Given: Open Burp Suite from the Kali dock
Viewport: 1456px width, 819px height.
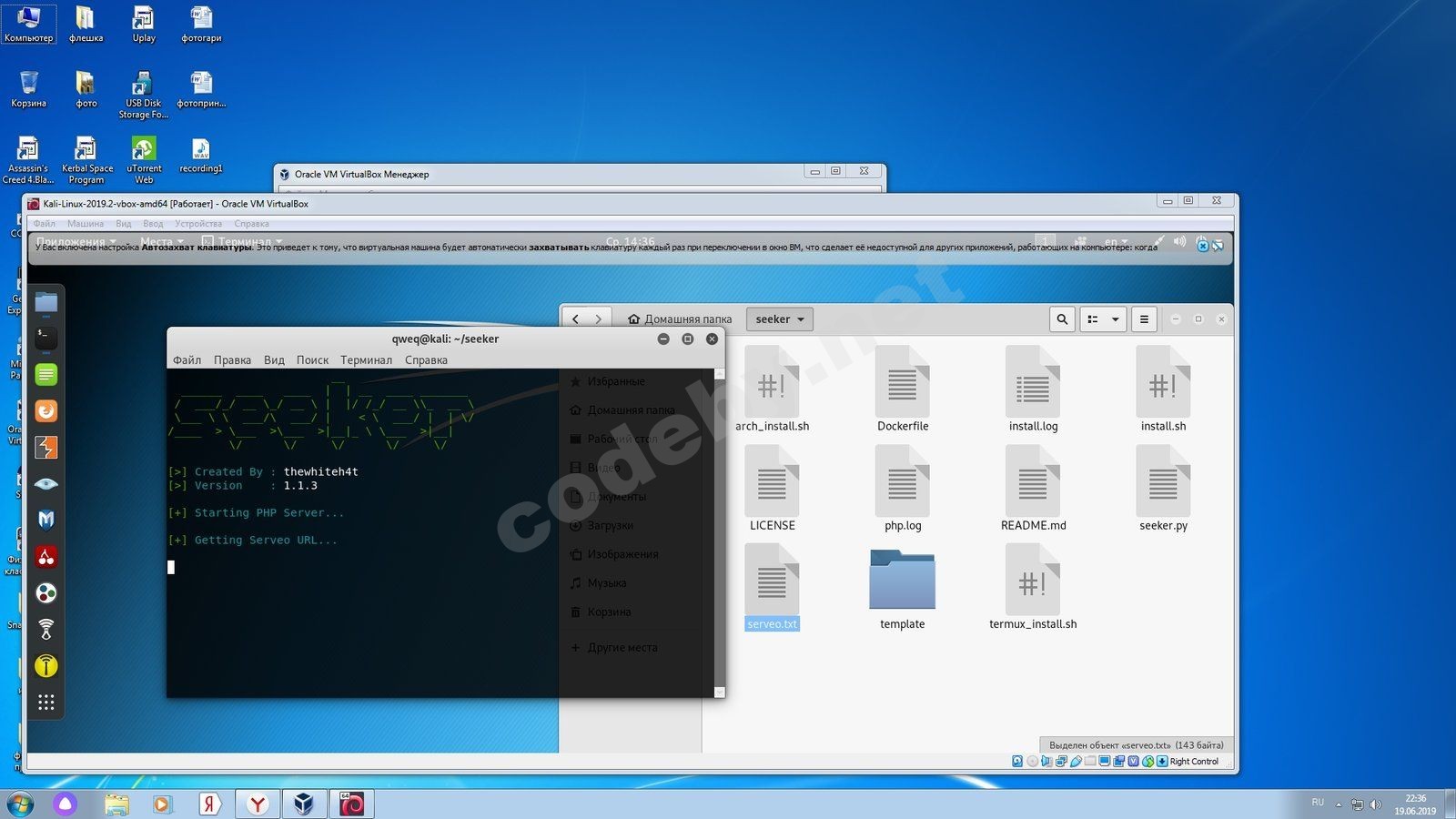Looking at the screenshot, I should click(x=46, y=448).
